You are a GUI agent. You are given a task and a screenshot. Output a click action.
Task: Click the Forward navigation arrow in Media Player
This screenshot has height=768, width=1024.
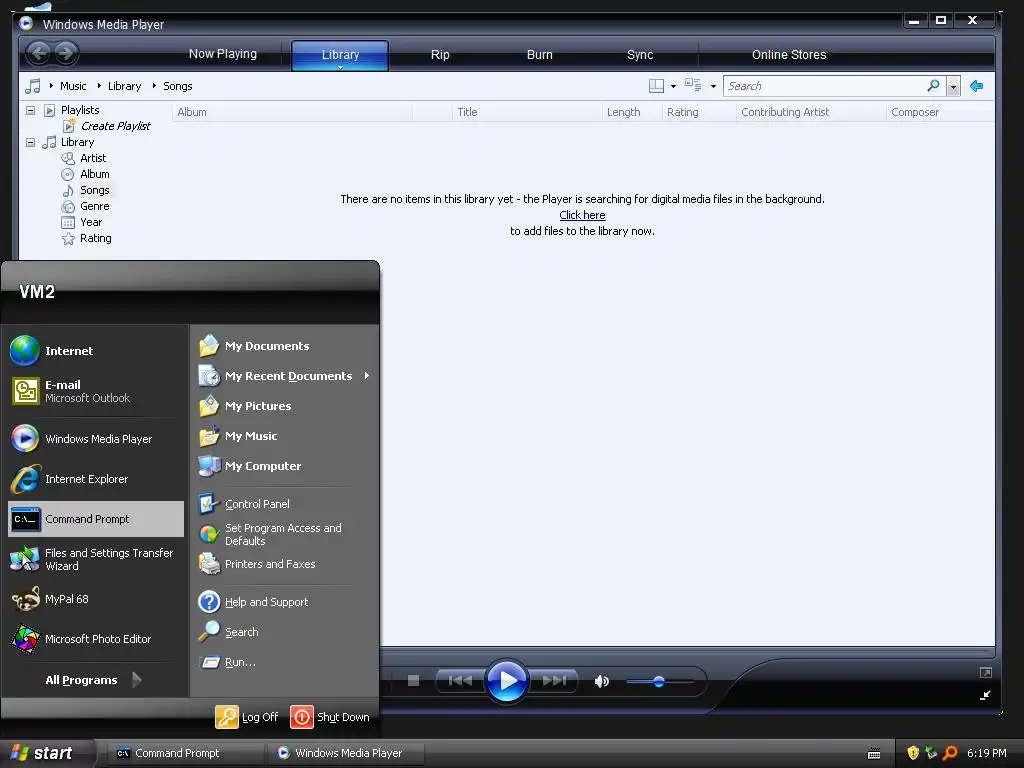pos(65,53)
